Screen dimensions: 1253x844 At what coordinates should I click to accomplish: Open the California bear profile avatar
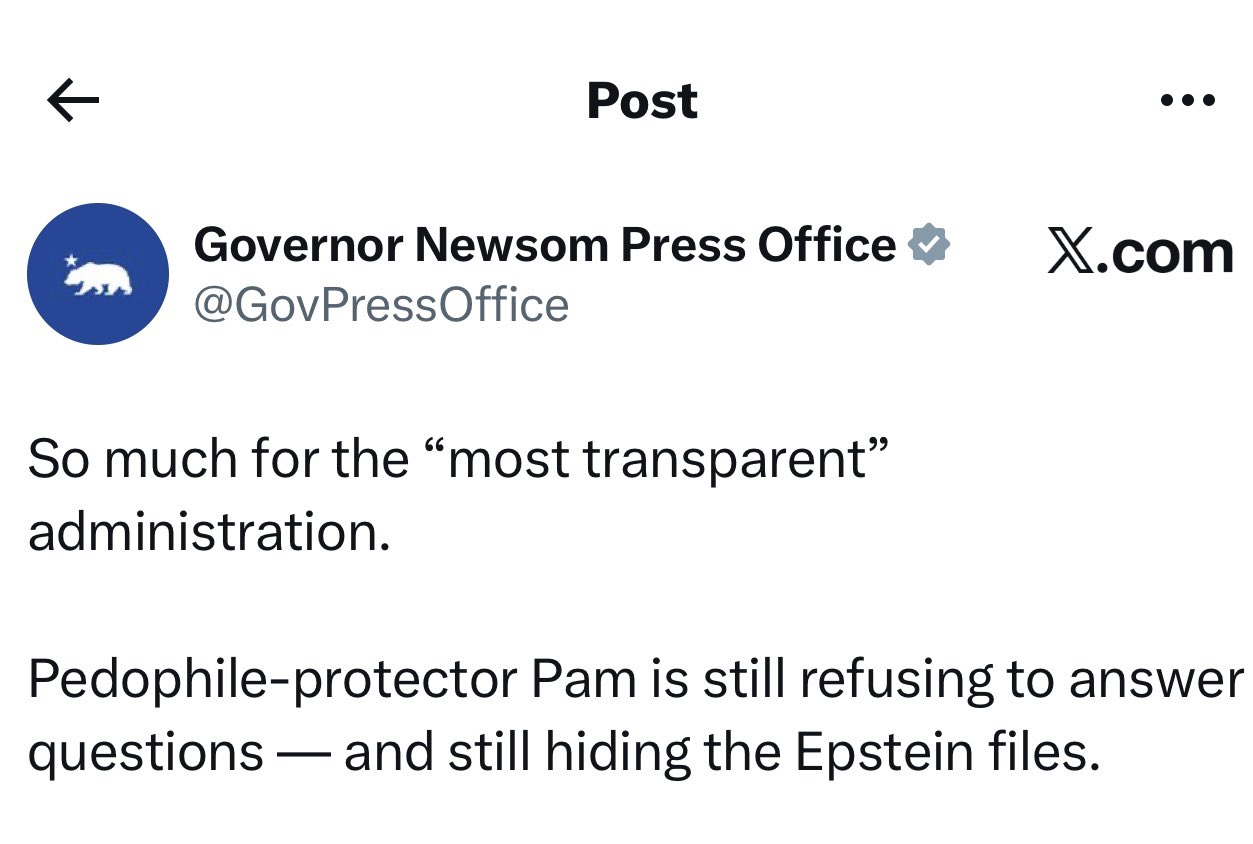click(98, 274)
